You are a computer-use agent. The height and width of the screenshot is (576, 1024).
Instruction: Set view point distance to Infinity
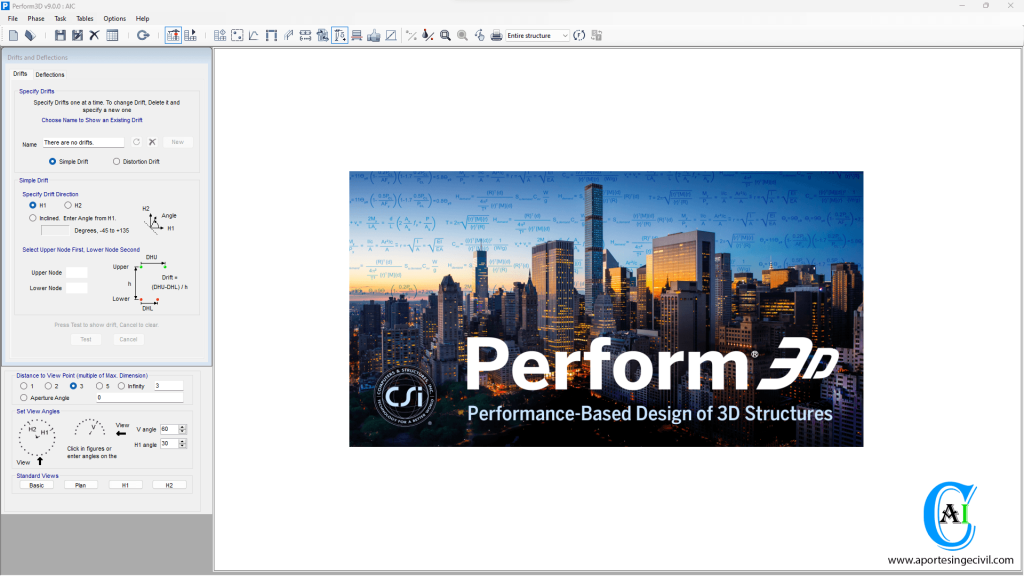[121, 385]
